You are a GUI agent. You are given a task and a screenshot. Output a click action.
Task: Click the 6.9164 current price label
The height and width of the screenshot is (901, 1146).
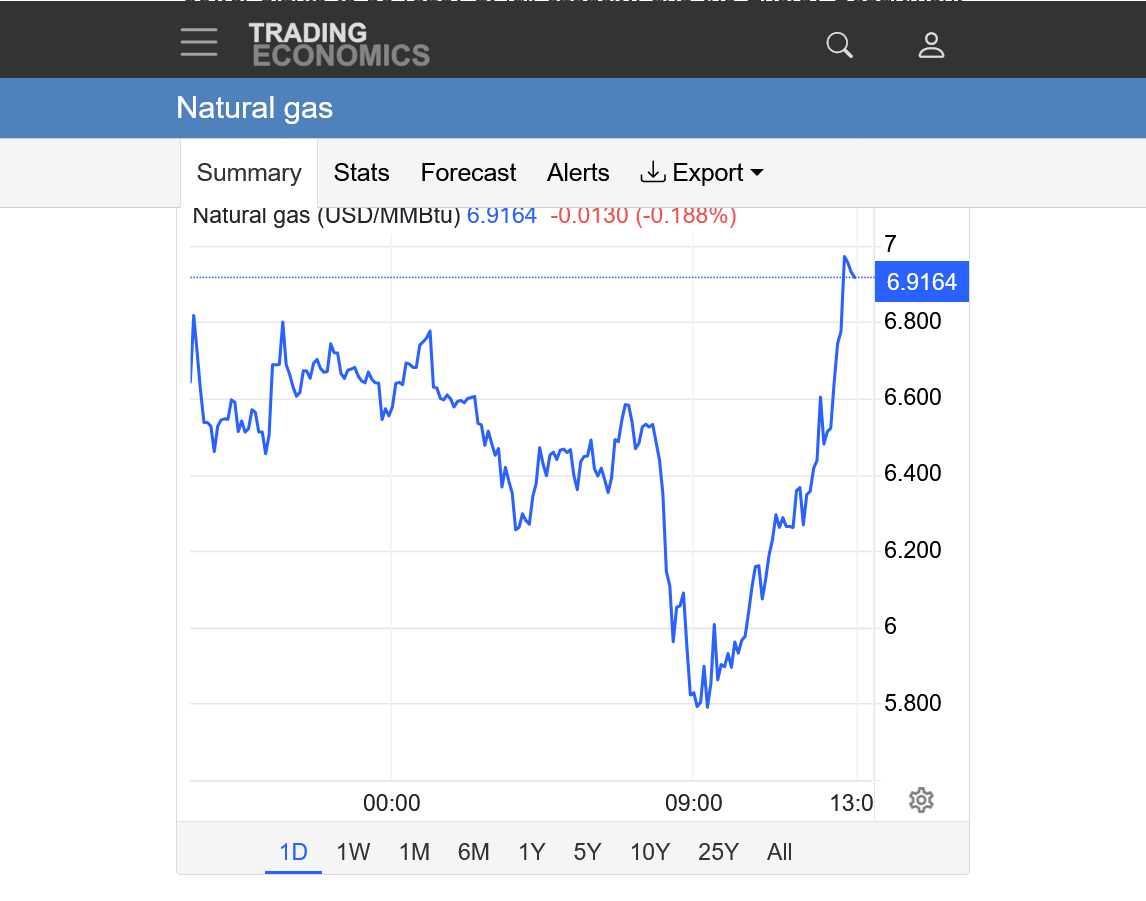click(921, 282)
